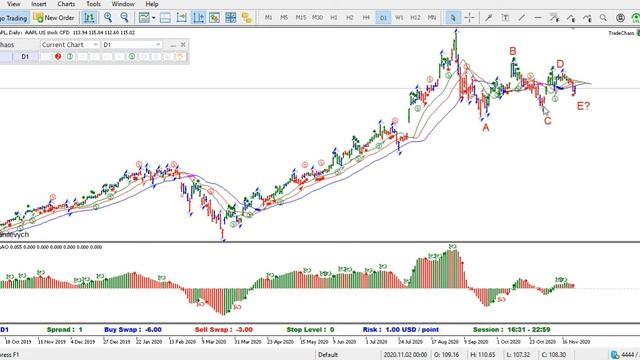This screenshot has width=640, height=360.
Task: Switch timeframe to H12
Action: click(x=415, y=18)
